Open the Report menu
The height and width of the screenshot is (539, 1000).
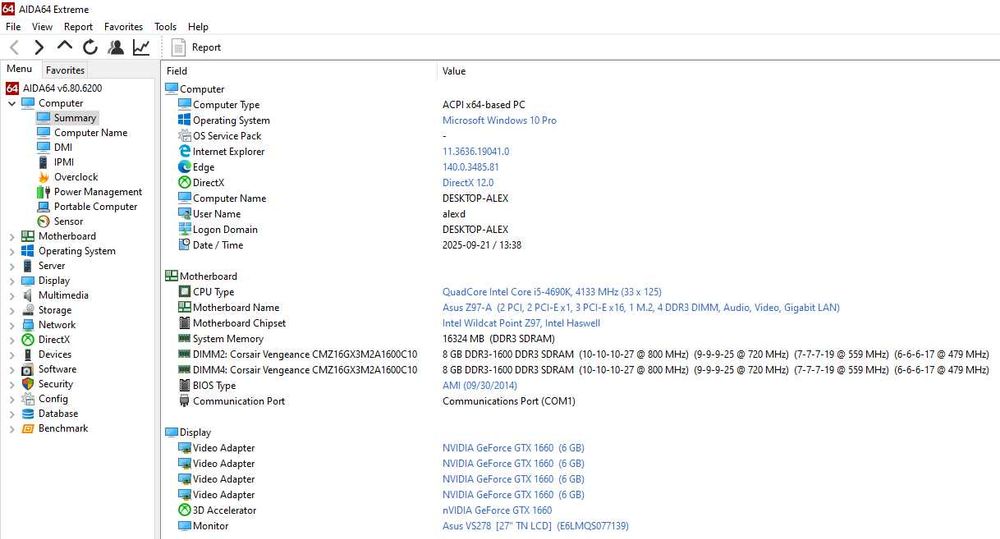(78, 27)
